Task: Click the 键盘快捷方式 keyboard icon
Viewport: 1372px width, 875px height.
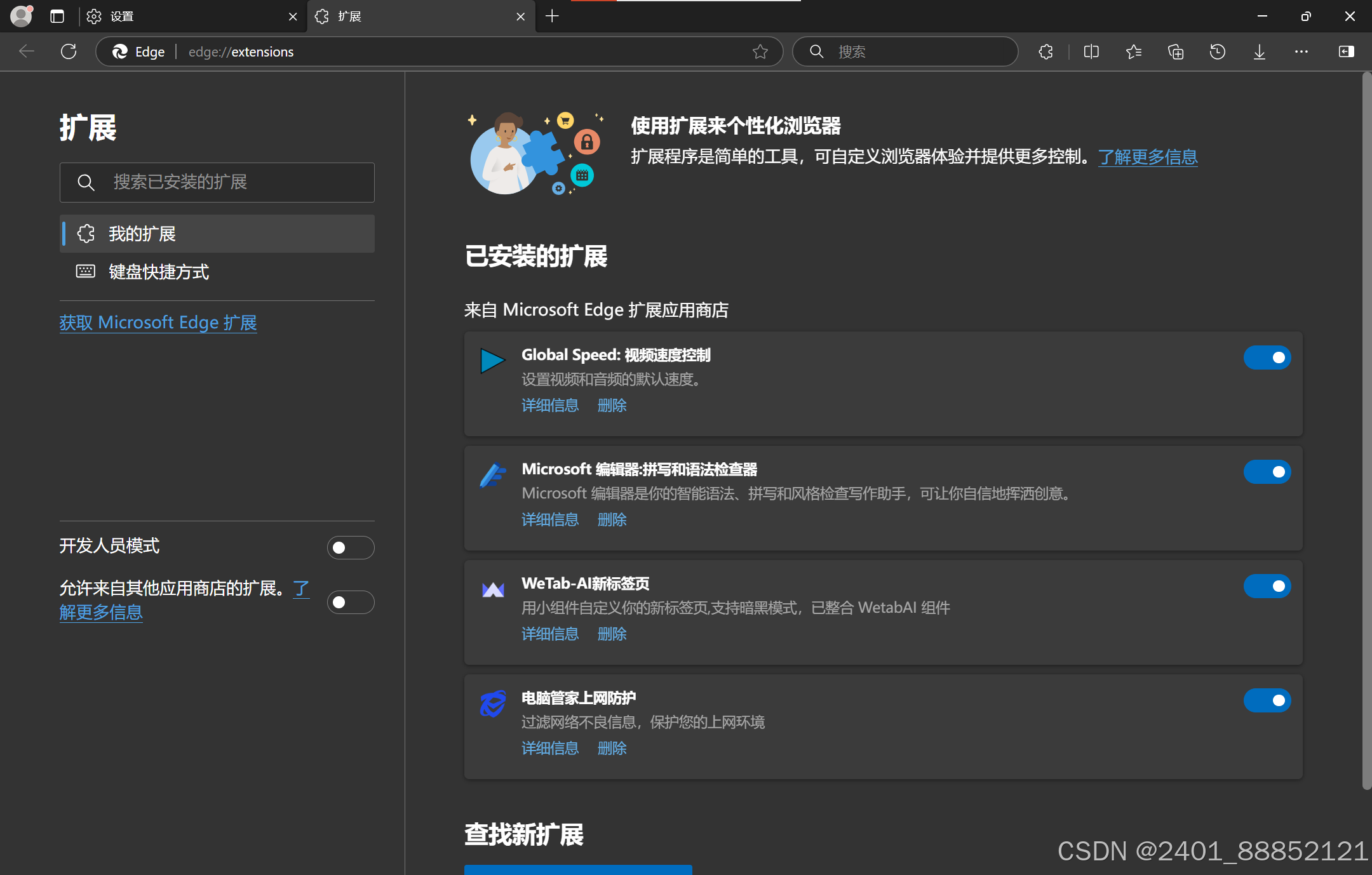Action: tap(86, 272)
